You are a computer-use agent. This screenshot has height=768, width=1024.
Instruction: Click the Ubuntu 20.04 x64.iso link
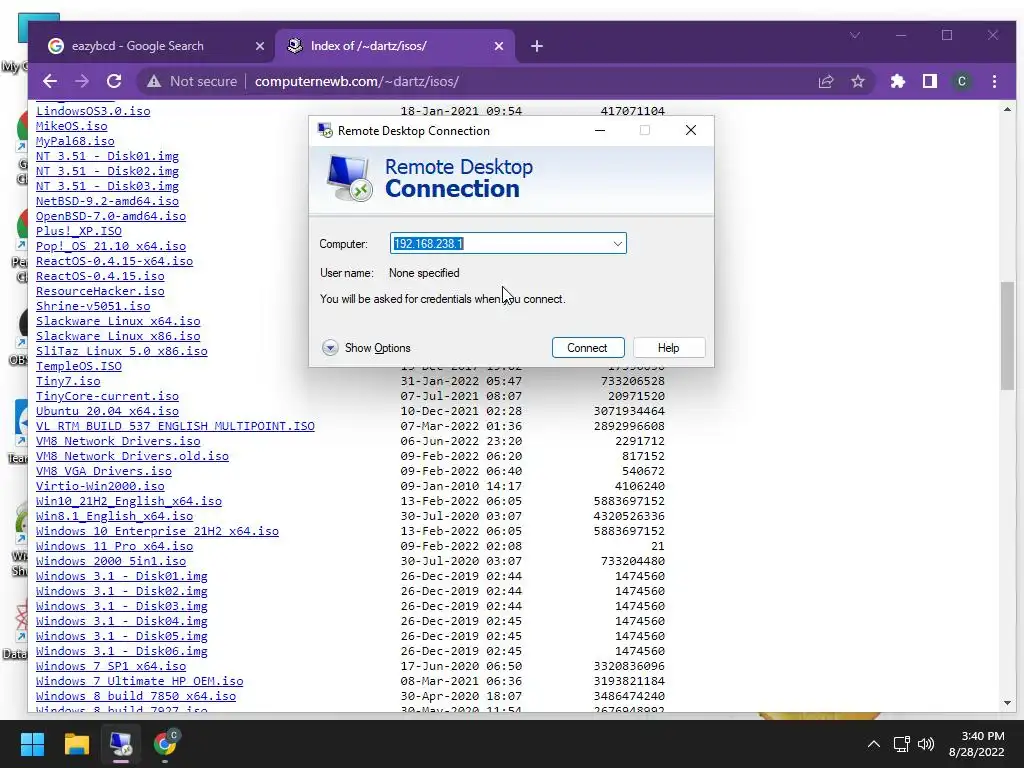[x=107, y=411]
